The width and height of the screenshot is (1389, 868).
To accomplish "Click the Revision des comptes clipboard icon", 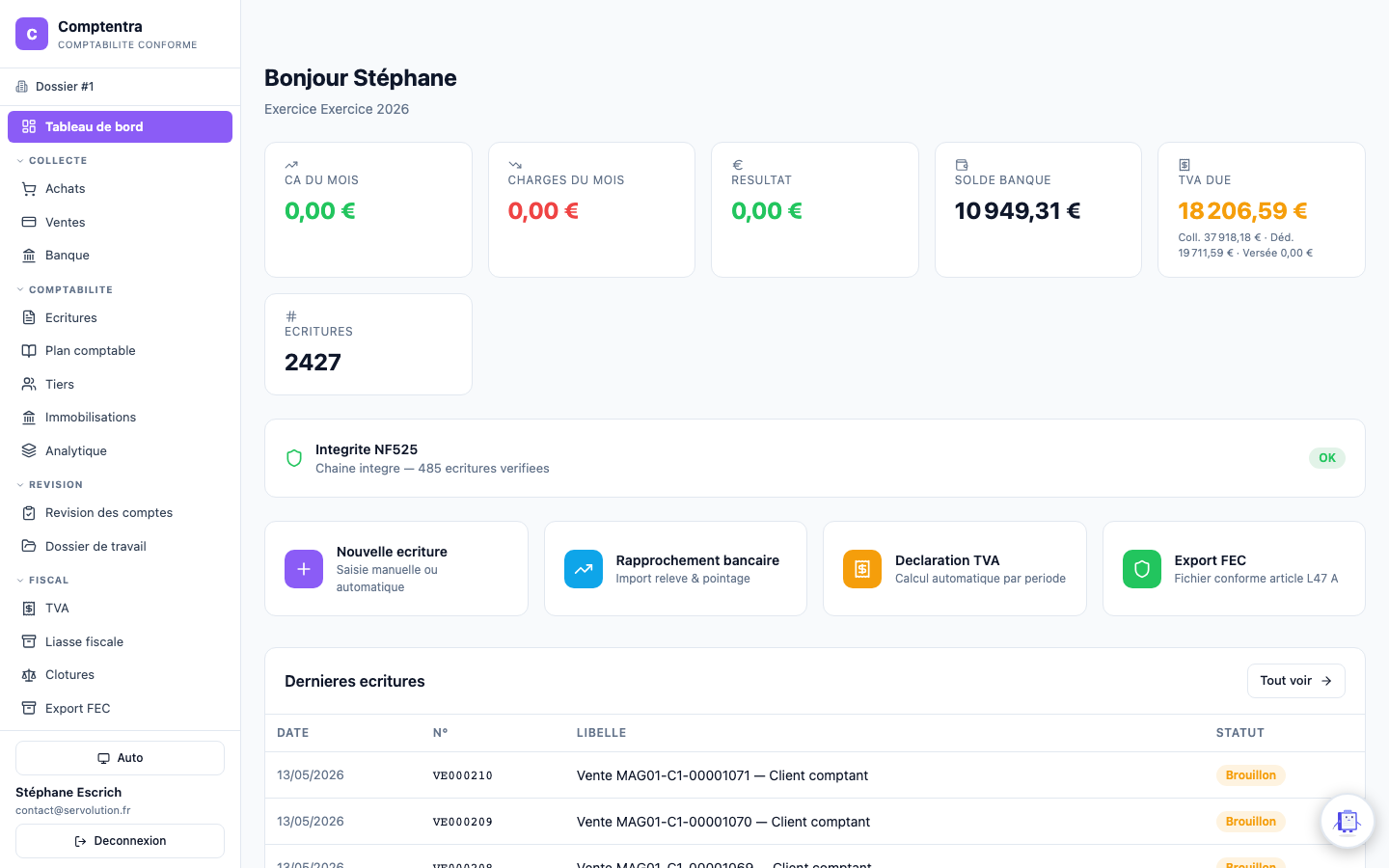I will click(x=29, y=513).
